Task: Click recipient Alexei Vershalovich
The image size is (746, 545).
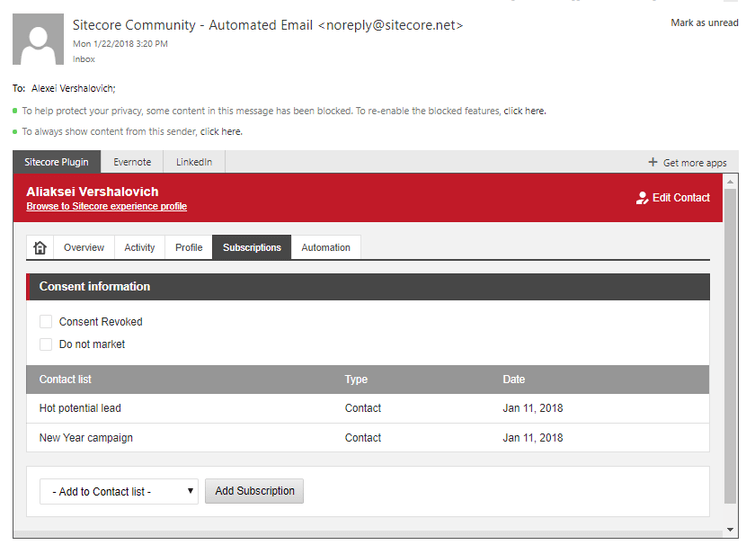Action: [x=73, y=88]
